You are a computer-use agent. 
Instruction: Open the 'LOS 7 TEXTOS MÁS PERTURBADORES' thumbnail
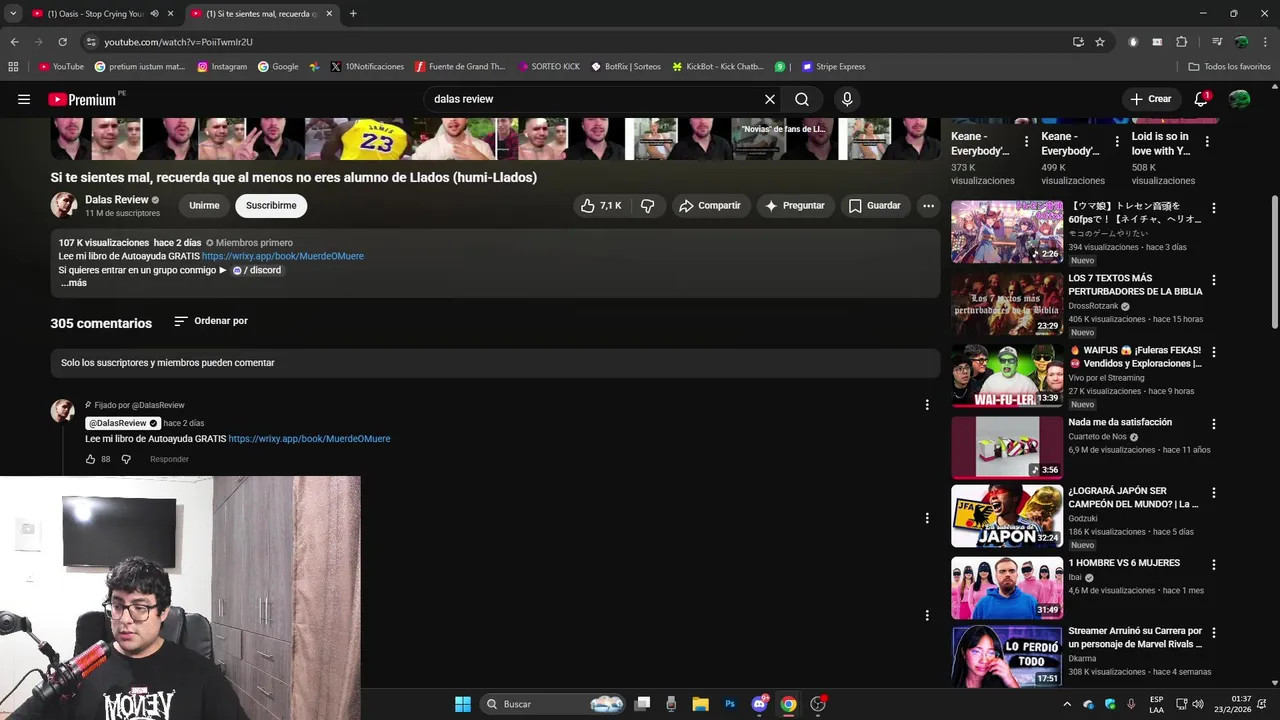(1007, 303)
